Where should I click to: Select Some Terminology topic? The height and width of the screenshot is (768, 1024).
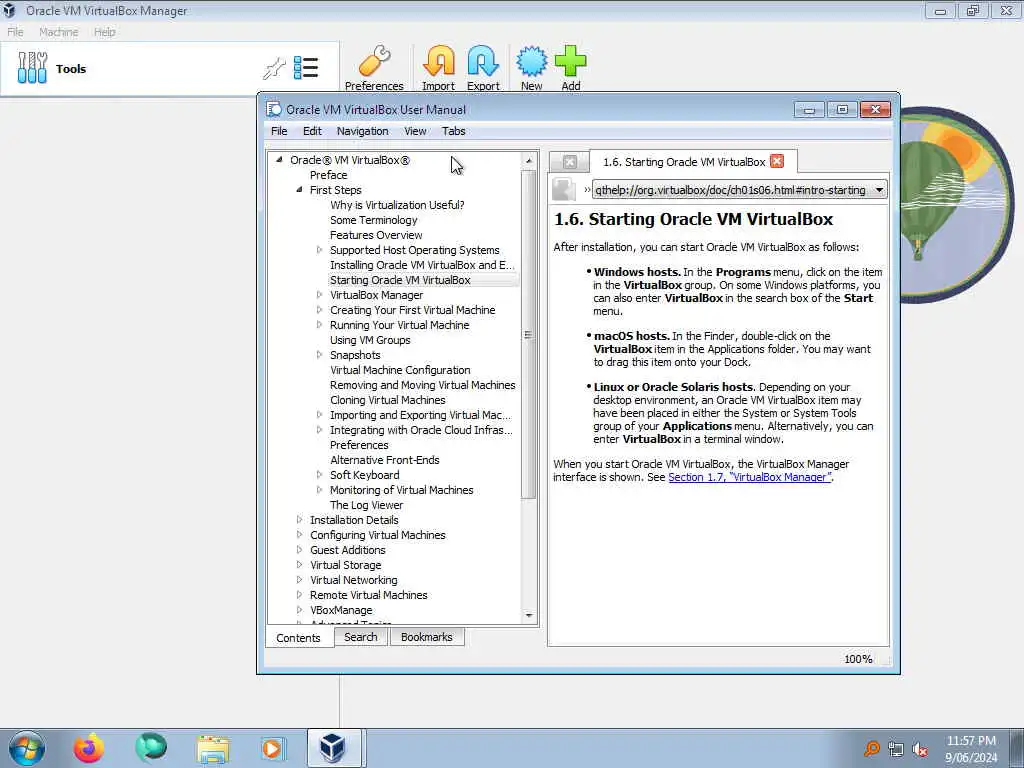(374, 220)
